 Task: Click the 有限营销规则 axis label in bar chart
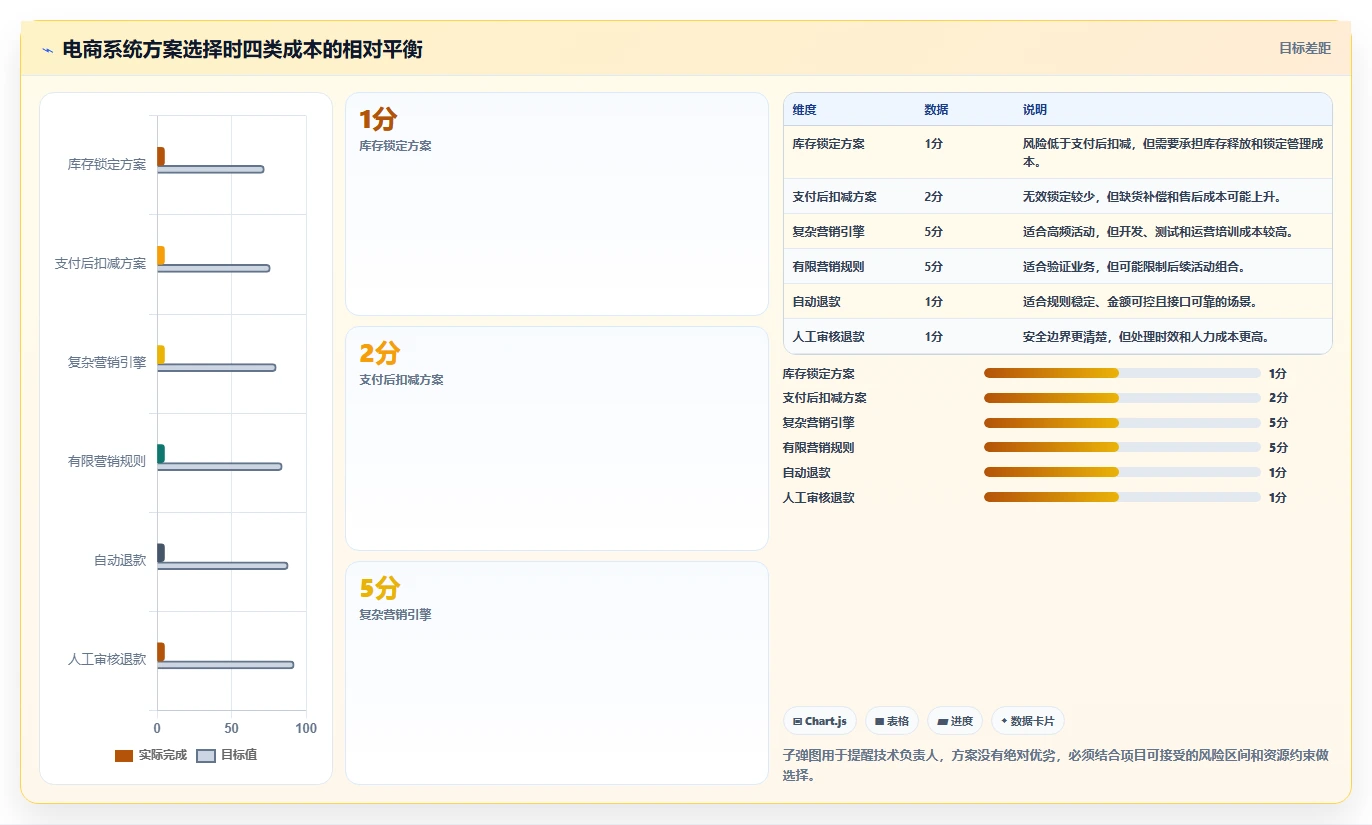click(107, 461)
